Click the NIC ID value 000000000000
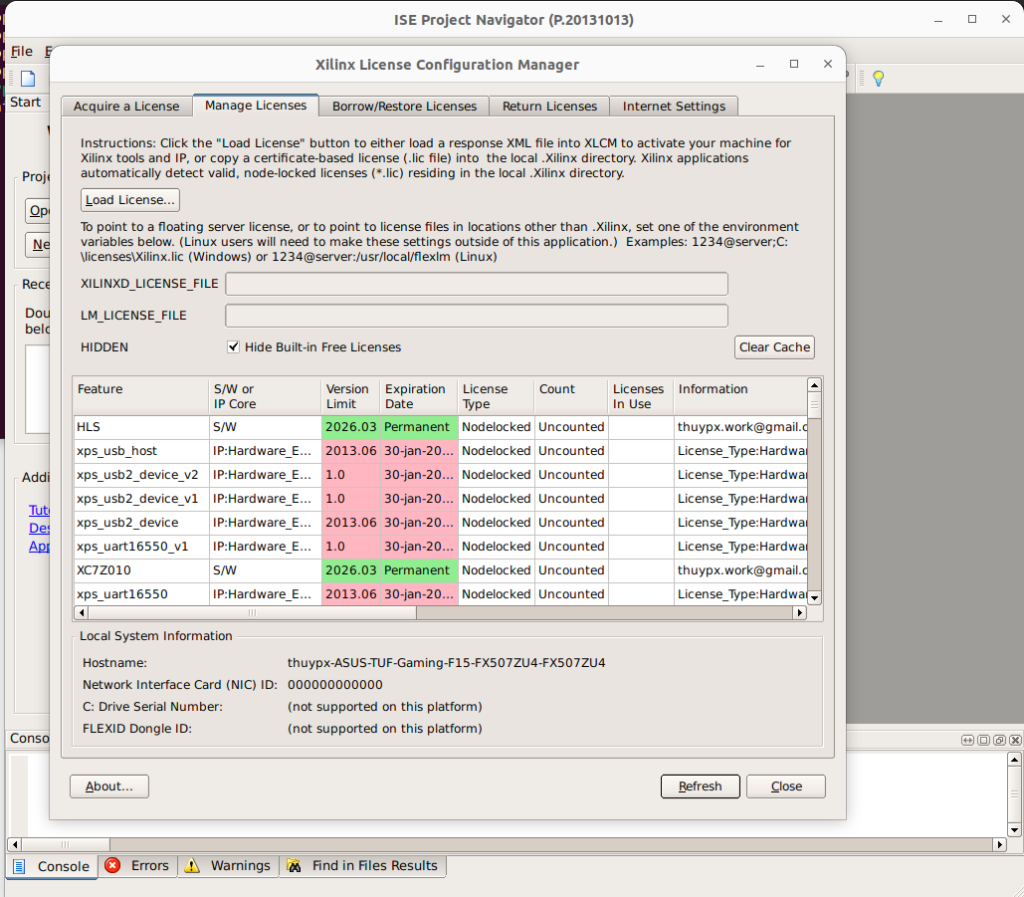Screen dimensions: 1024x897 click(335, 685)
